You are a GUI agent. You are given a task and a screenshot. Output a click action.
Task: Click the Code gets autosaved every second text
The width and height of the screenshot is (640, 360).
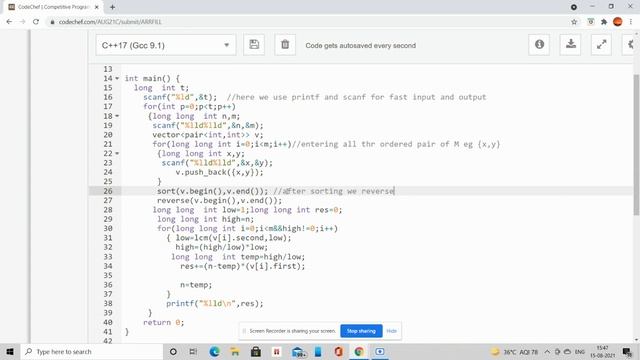pyautogui.click(x=361, y=45)
